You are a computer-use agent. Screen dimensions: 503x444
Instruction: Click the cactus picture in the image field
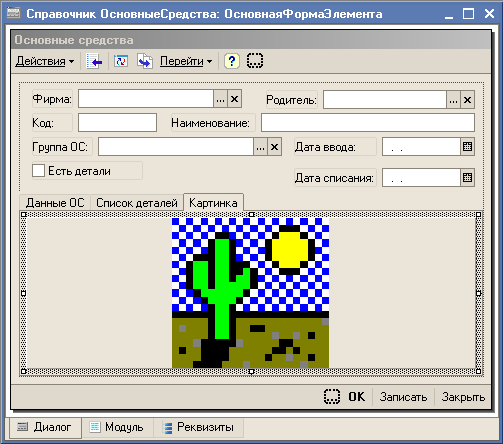click(x=250, y=293)
